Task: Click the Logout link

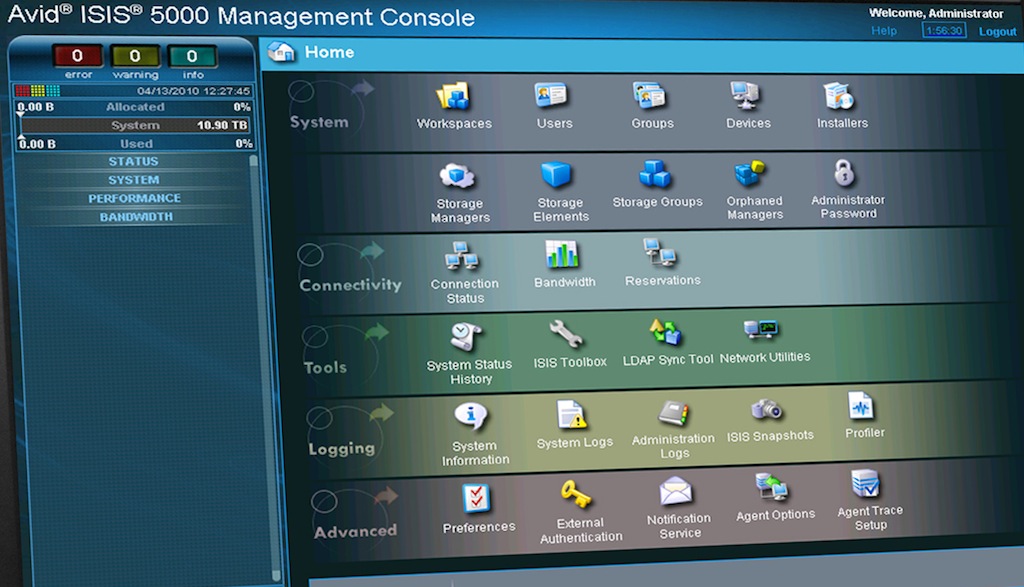Action: 997,32
